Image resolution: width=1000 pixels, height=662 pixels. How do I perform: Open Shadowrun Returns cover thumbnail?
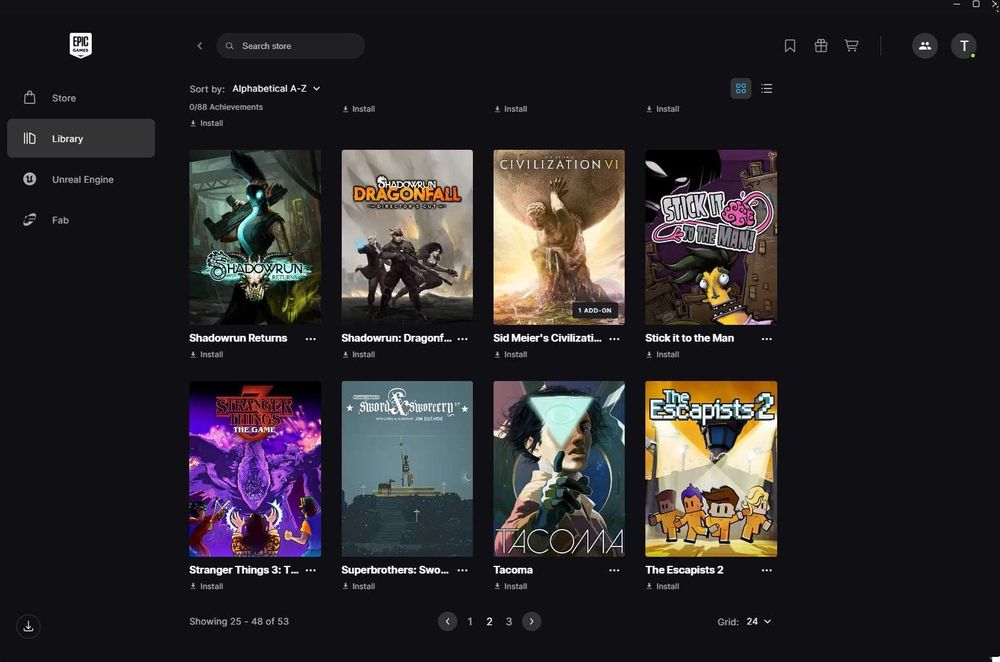(255, 237)
